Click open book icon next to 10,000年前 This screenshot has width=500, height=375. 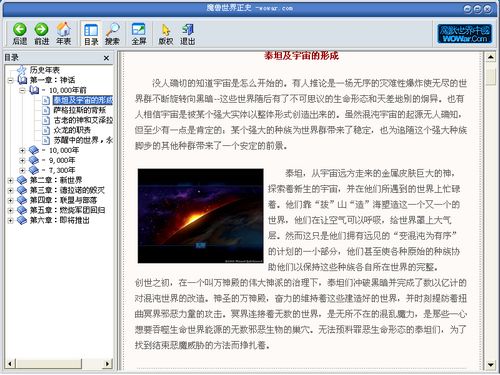(x=34, y=90)
